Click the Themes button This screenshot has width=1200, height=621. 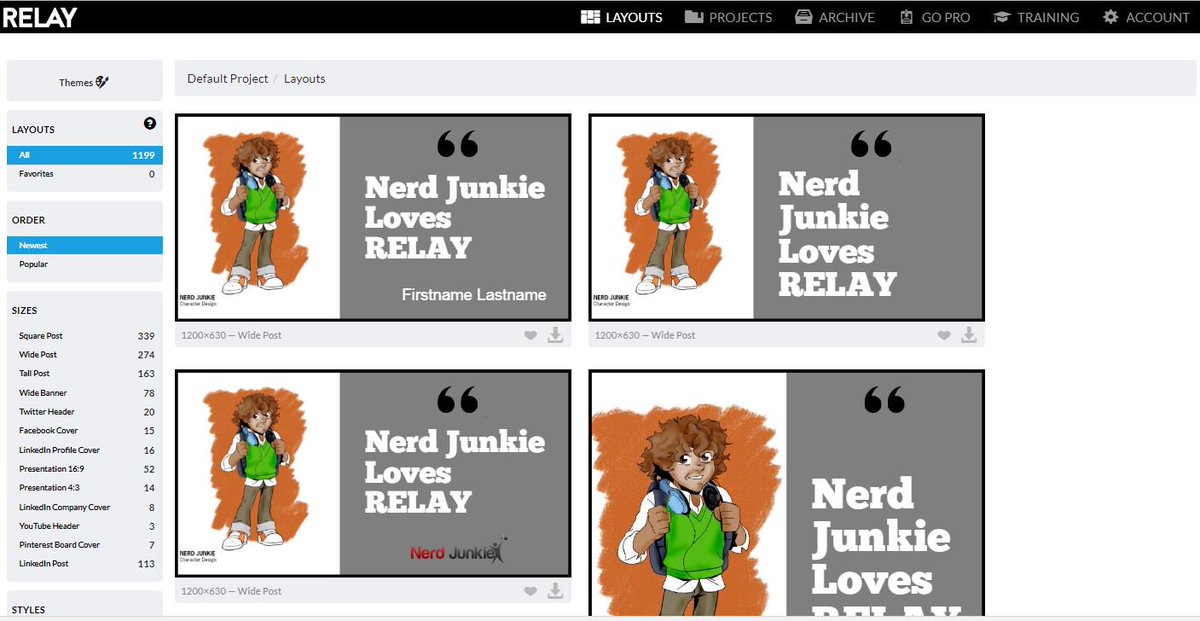coord(84,82)
